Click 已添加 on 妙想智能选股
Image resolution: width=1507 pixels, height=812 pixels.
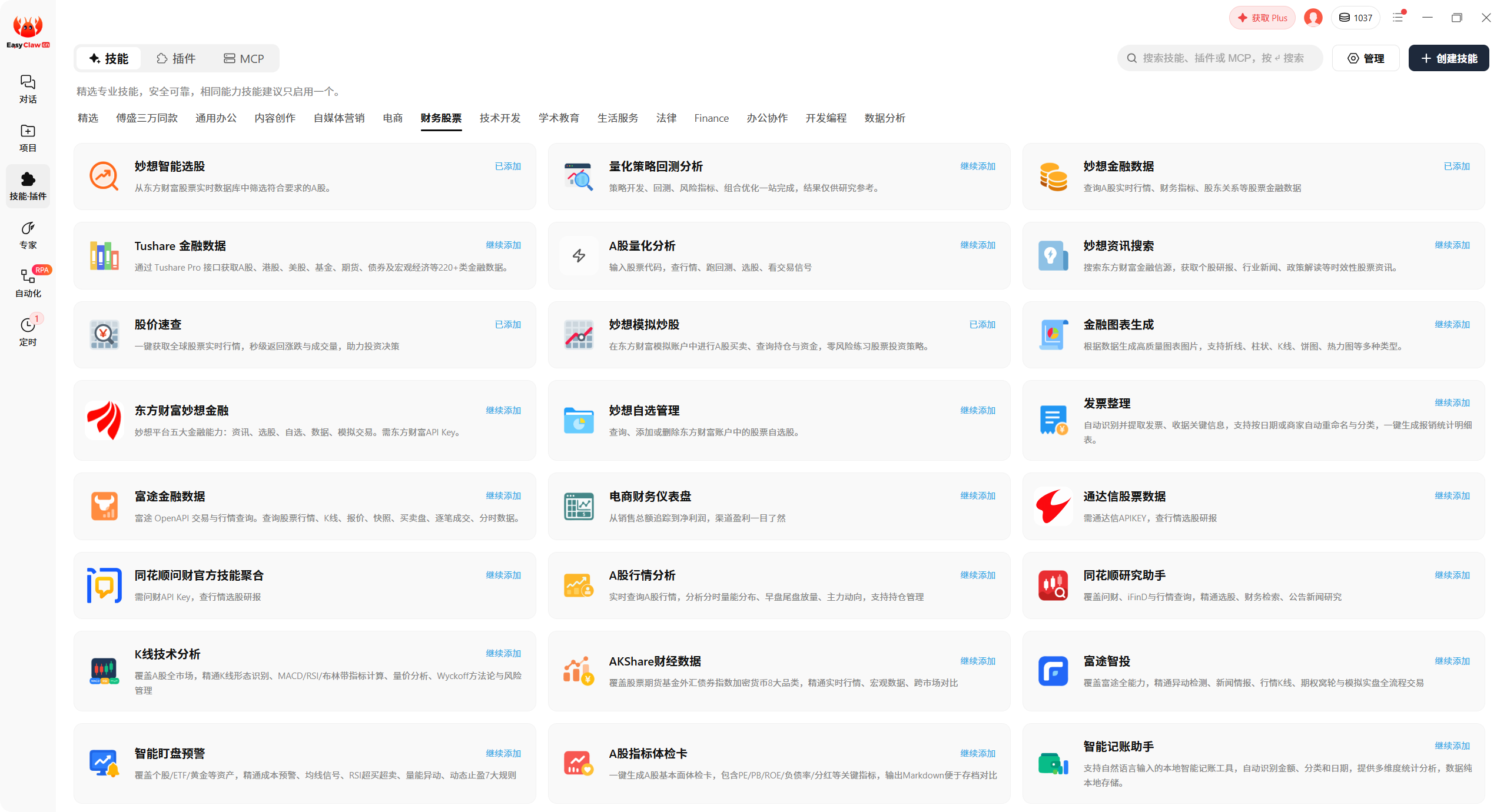click(508, 166)
